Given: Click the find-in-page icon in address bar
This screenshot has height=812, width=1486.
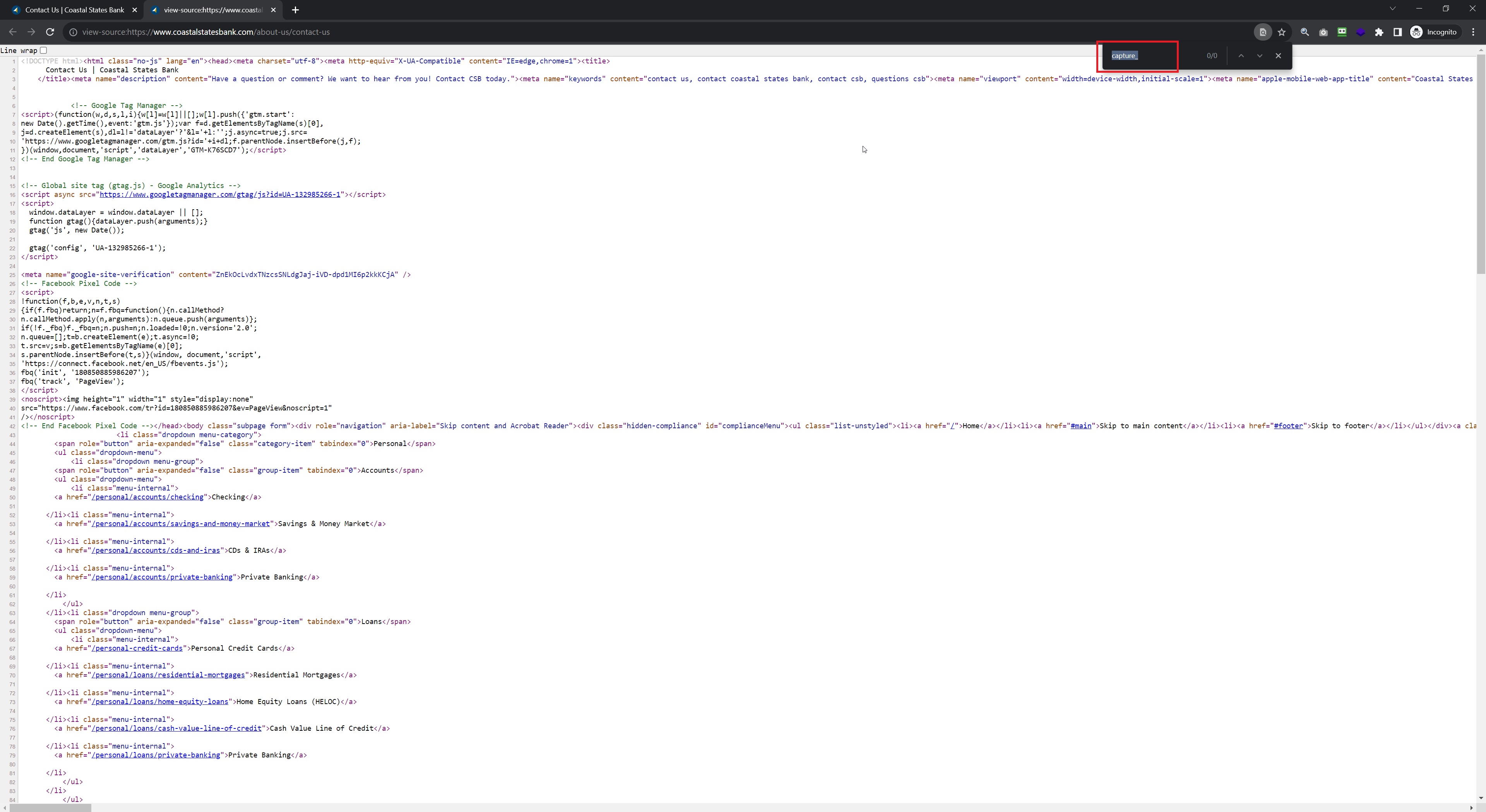Looking at the screenshot, I should [x=1262, y=32].
